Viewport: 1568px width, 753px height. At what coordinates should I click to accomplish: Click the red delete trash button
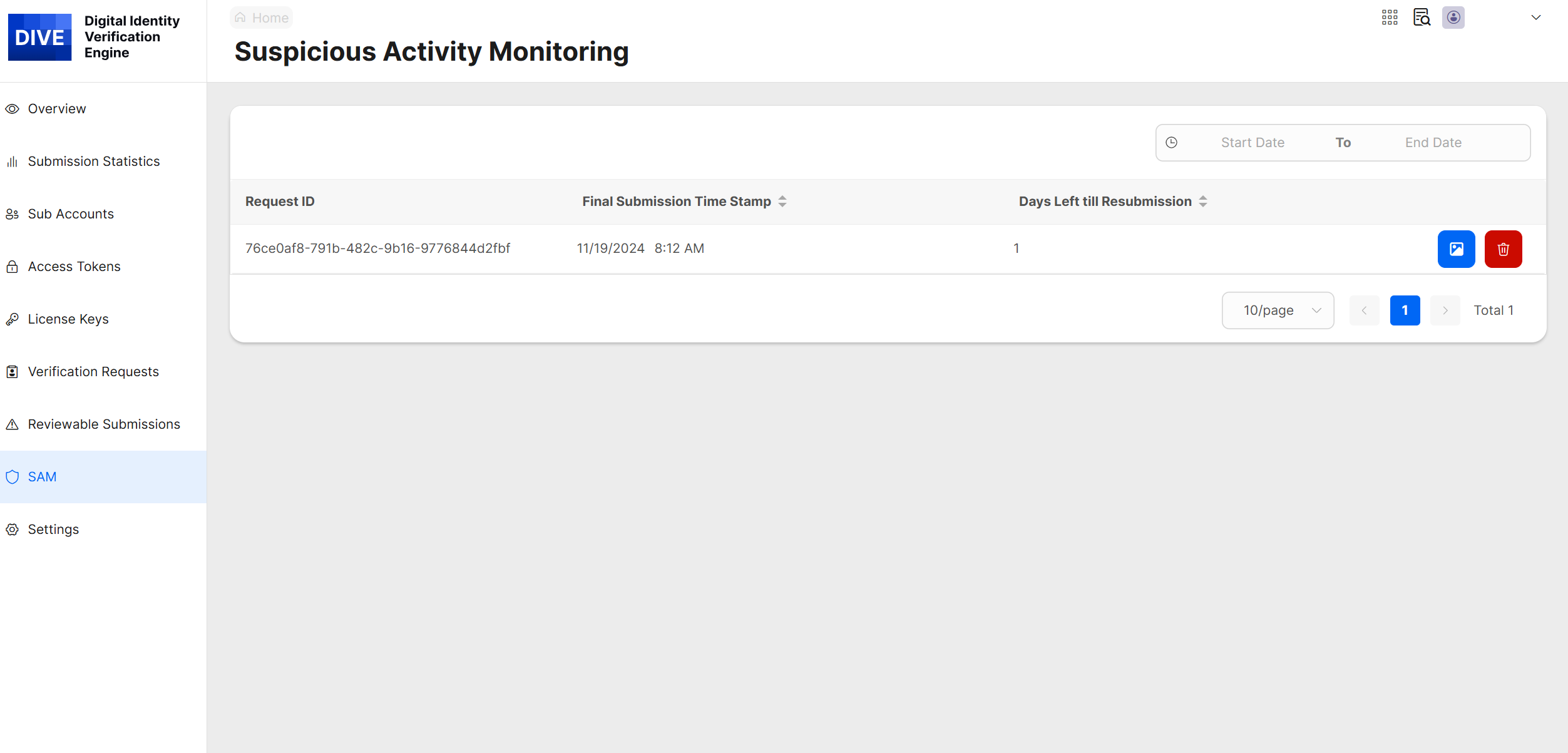(x=1503, y=249)
